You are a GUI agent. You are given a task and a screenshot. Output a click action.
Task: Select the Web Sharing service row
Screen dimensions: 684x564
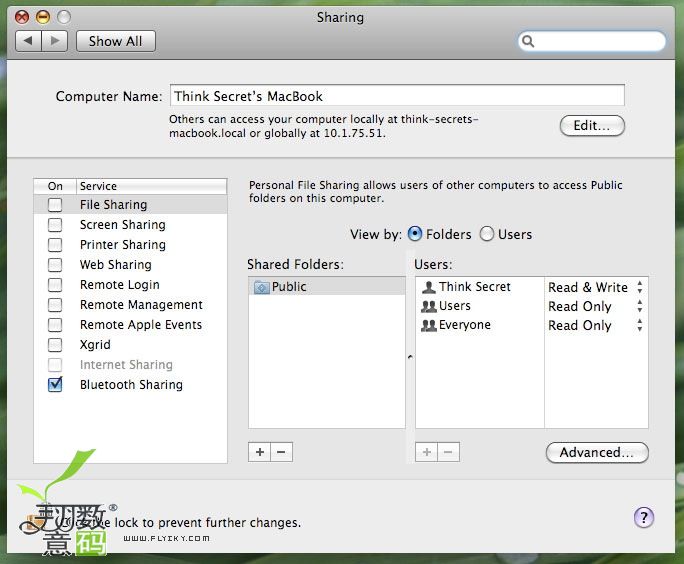(x=130, y=265)
